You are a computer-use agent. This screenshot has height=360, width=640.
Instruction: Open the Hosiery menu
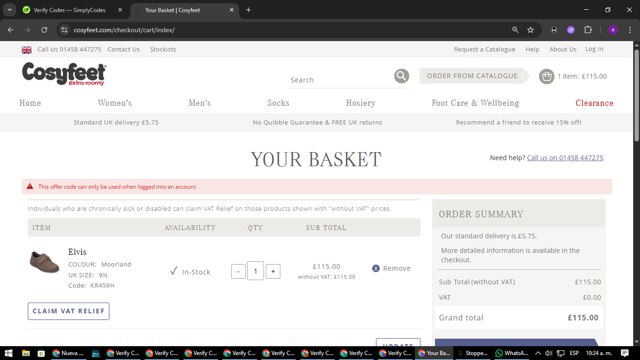(360, 103)
